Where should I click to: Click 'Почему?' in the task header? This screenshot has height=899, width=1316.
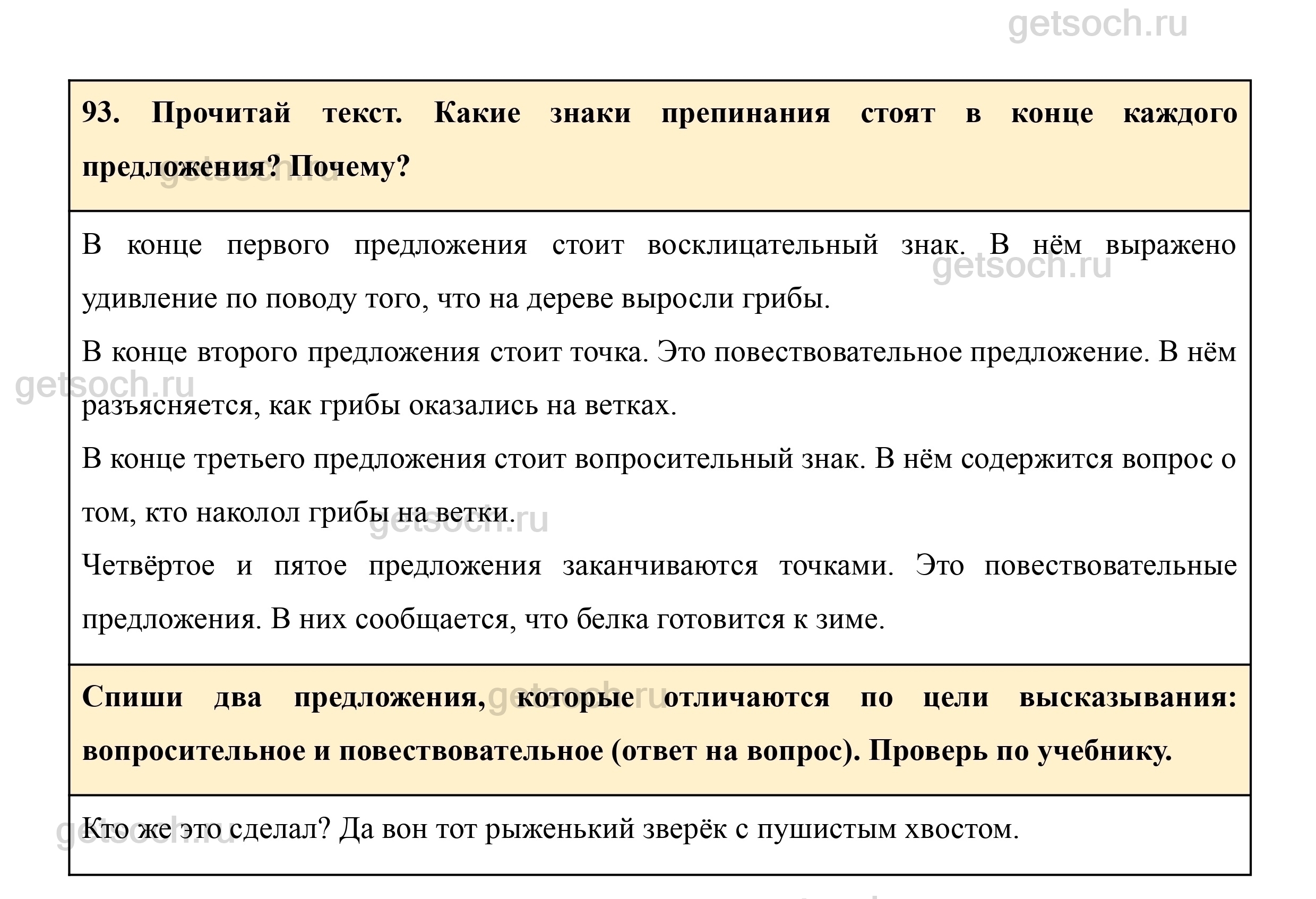349,167
